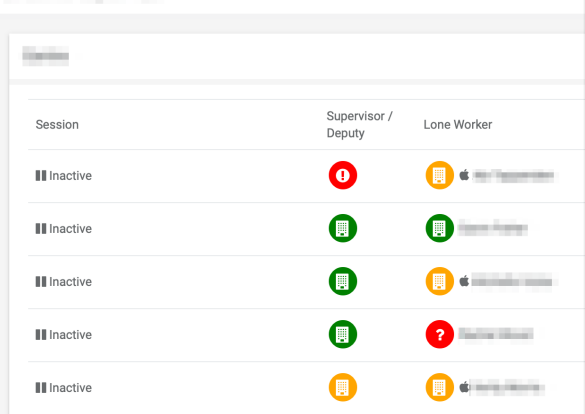Sort by the Lone Worker column header
This screenshot has width=585, height=414.
[458, 125]
